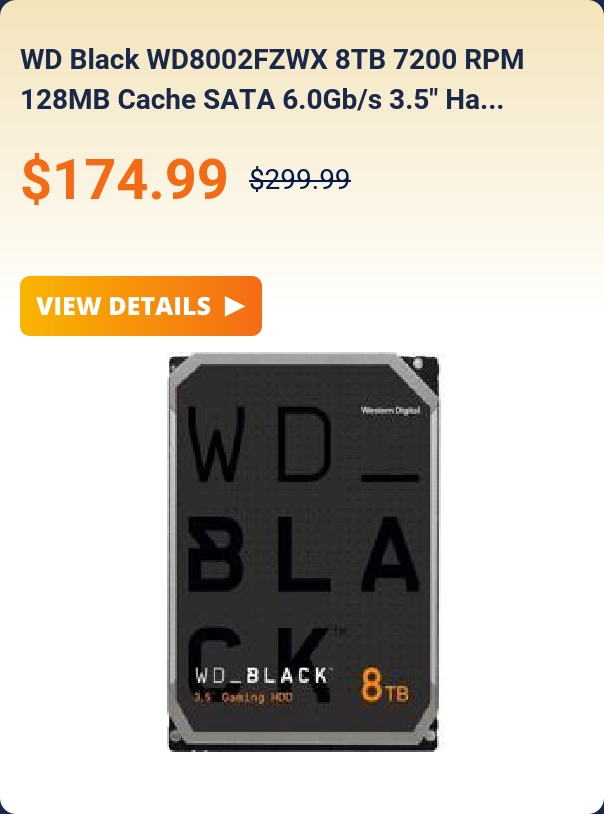
Task: Open the WD Black WD8002FZWX product title
Action: [272, 79]
